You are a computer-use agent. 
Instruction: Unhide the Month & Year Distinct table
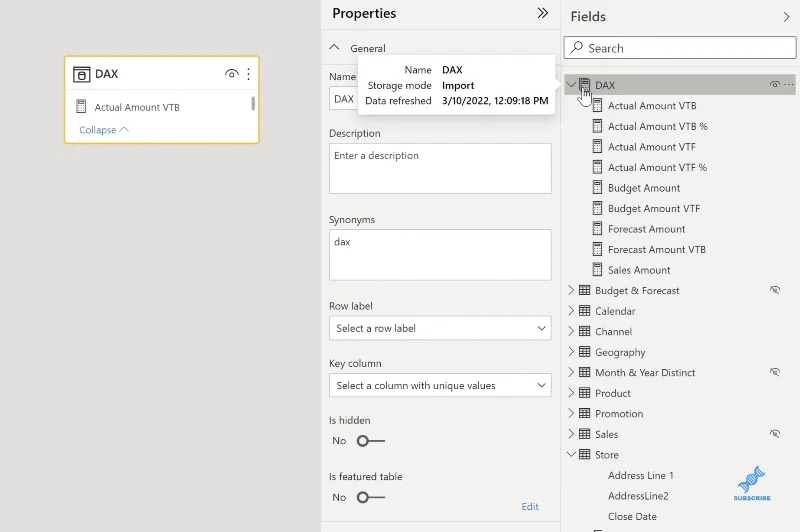pos(775,372)
